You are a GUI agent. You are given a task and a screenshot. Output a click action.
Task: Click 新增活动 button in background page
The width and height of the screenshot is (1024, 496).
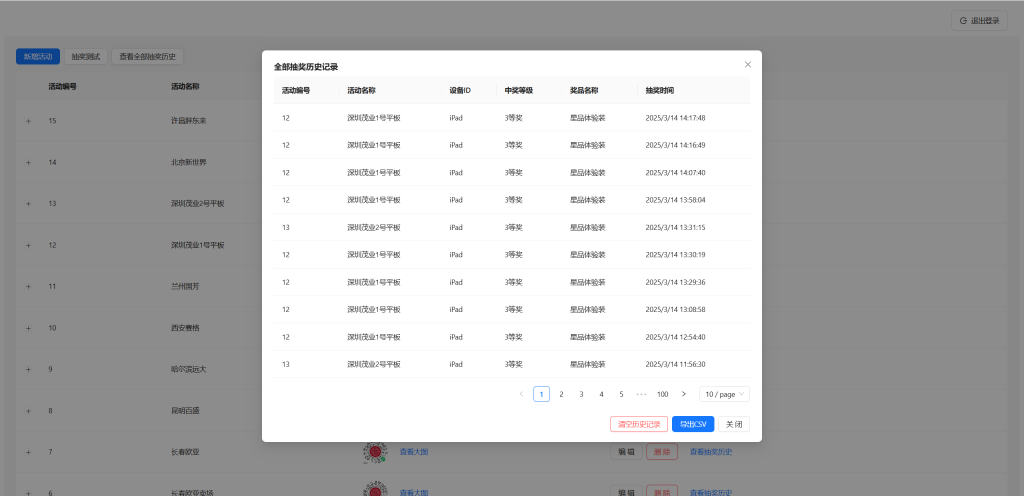click(38, 57)
